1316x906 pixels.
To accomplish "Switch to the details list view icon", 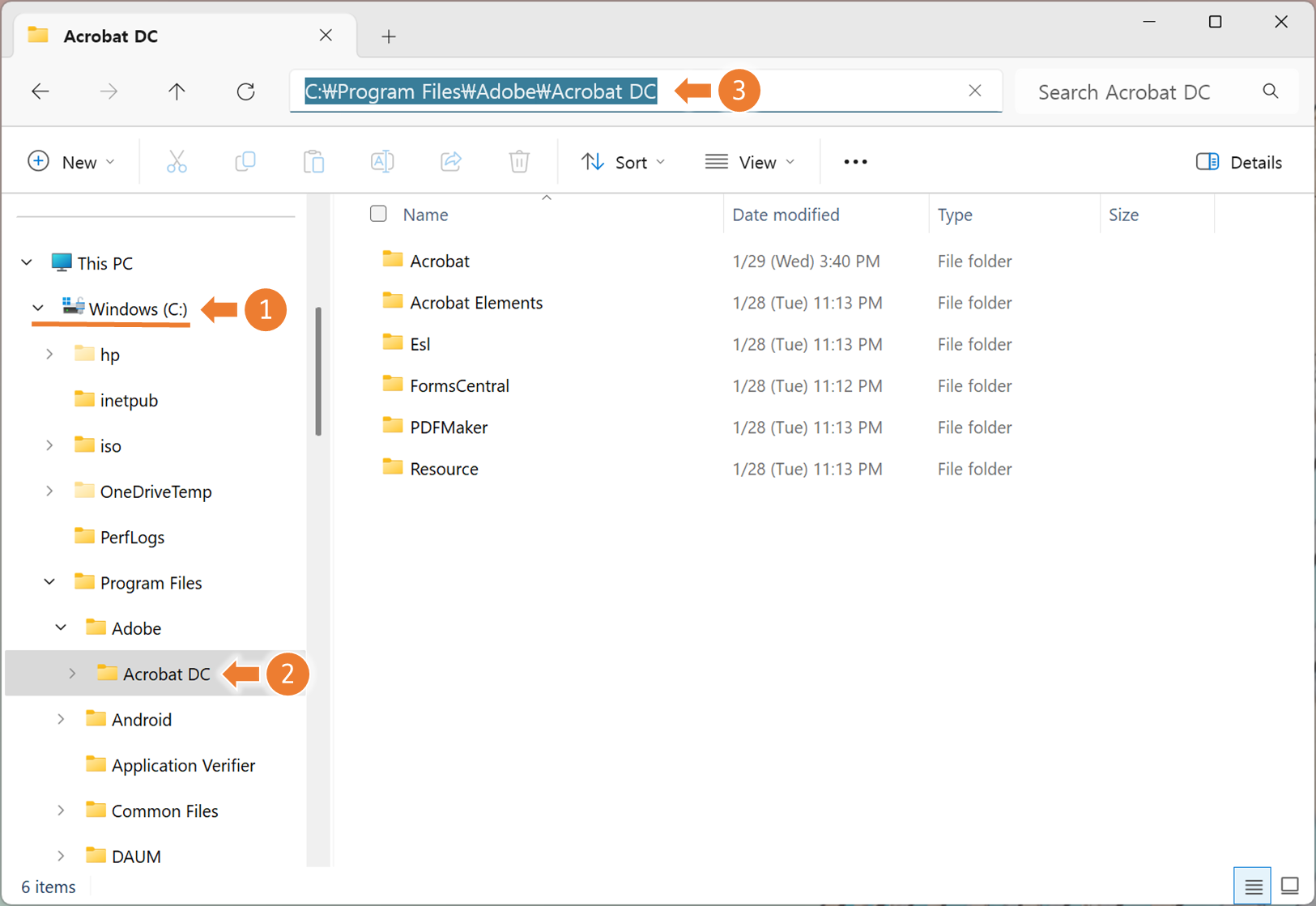I will 1253,887.
